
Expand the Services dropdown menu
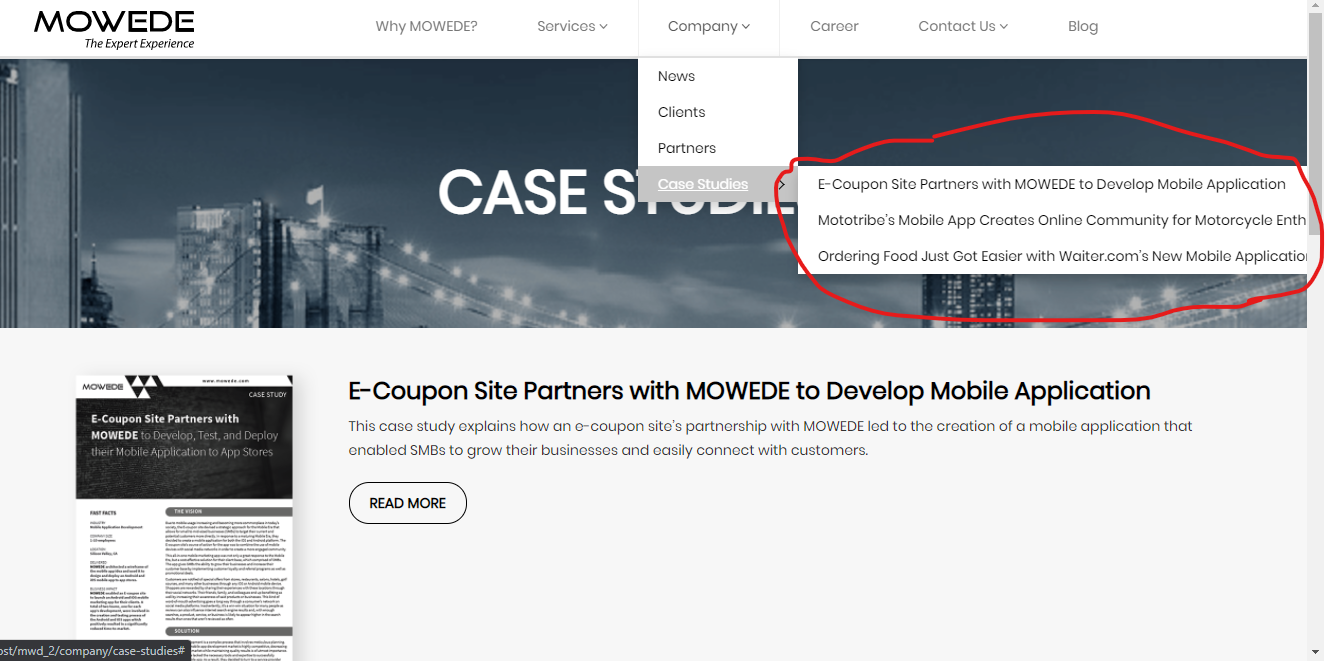point(572,27)
